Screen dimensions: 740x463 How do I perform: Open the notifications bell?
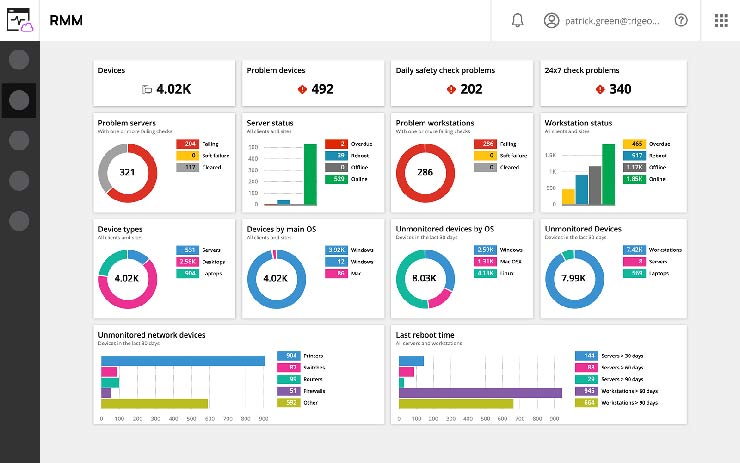[x=517, y=20]
